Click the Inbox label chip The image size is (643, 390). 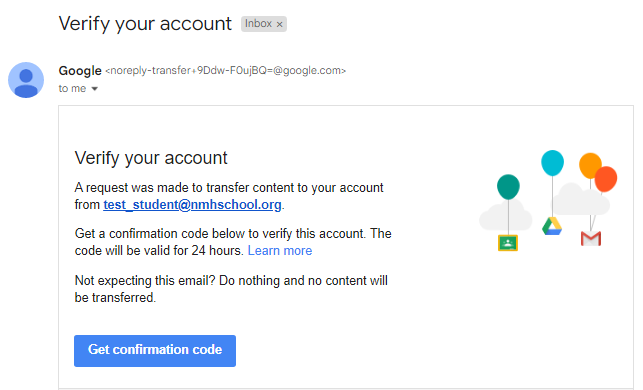click(x=264, y=24)
